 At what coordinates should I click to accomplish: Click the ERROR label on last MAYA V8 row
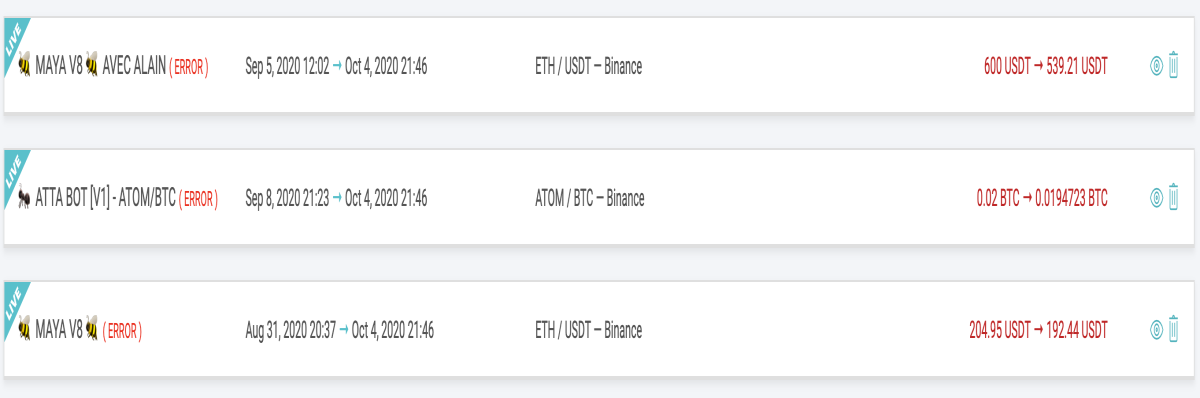(122, 330)
